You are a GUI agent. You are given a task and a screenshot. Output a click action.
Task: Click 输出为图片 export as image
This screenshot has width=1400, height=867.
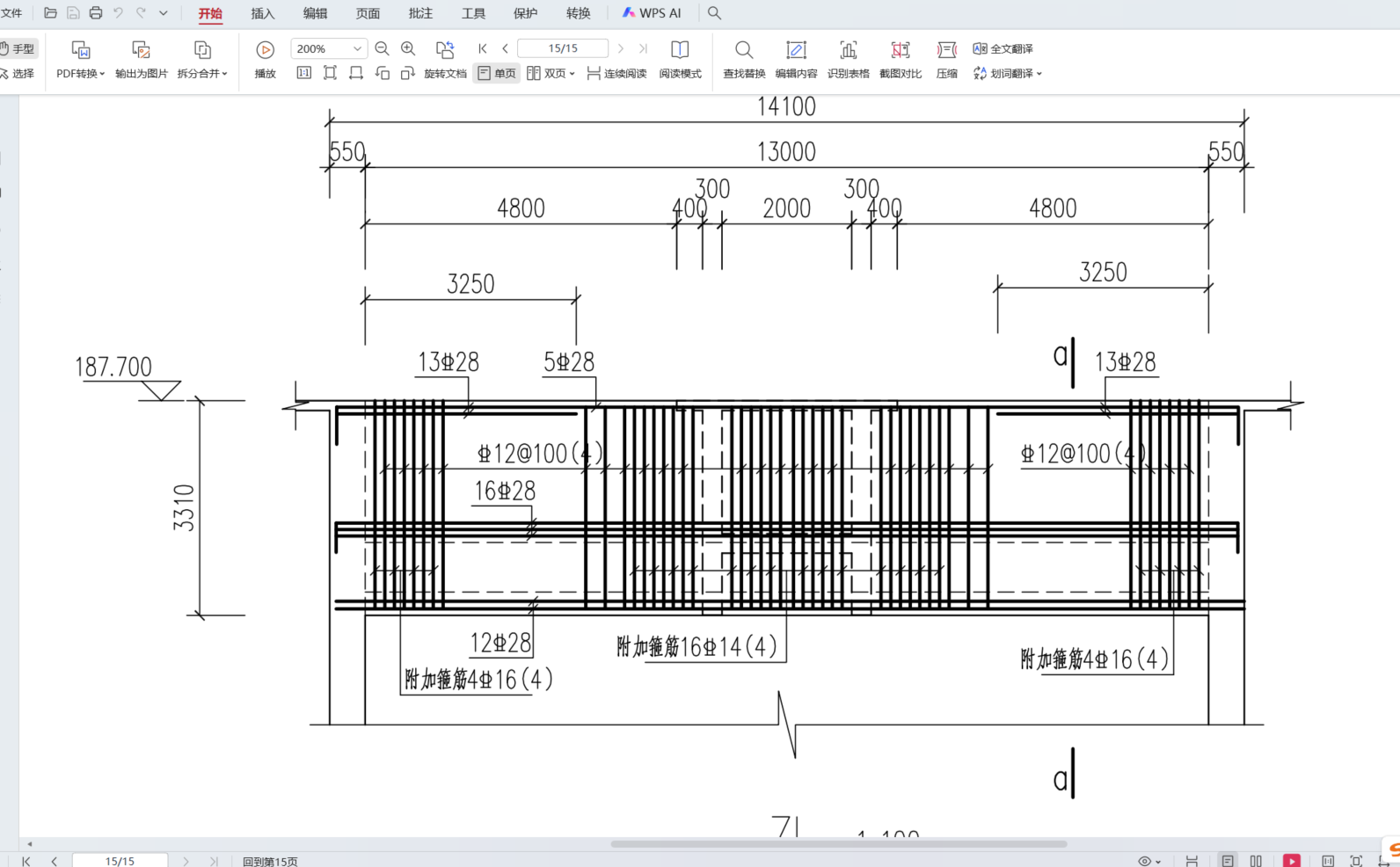[141, 60]
